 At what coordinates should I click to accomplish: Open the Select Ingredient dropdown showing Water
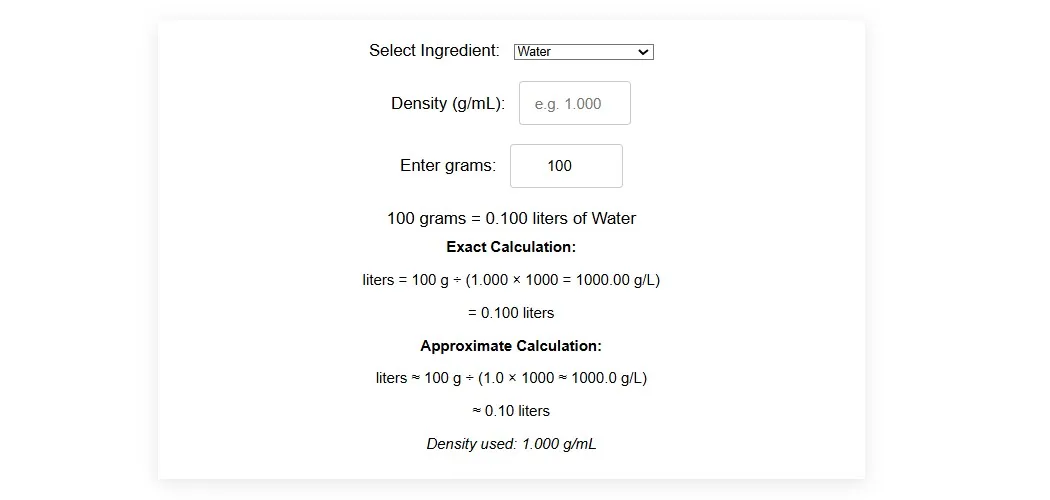click(x=583, y=52)
